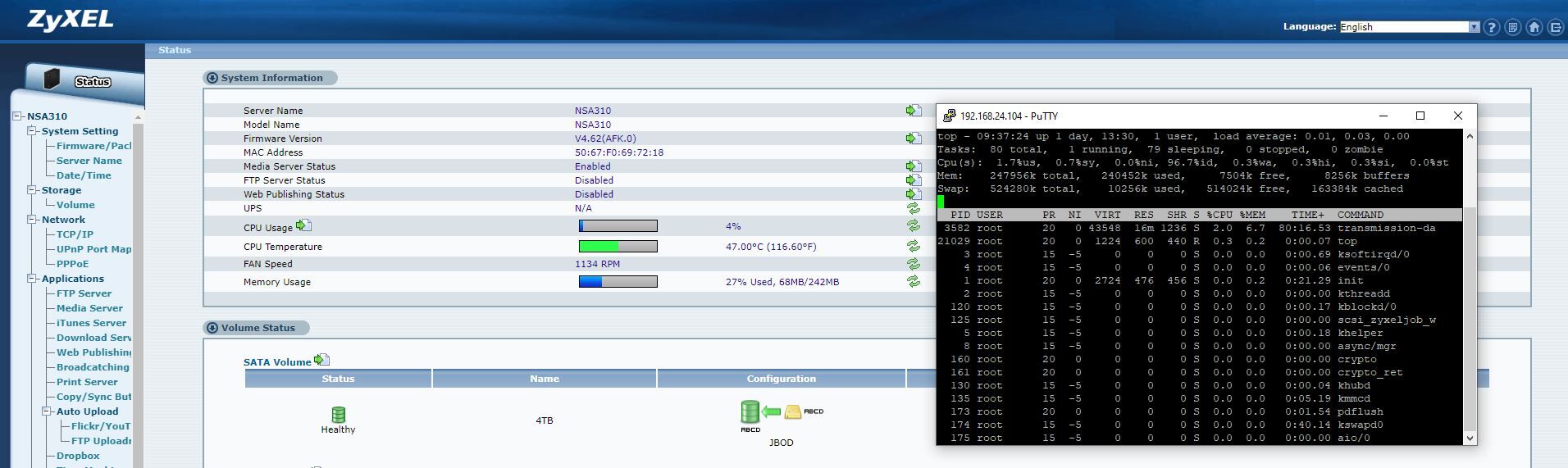Open the Language dropdown arrow
The width and height of the screenshot is (1568, 468).
[1474, 27]
